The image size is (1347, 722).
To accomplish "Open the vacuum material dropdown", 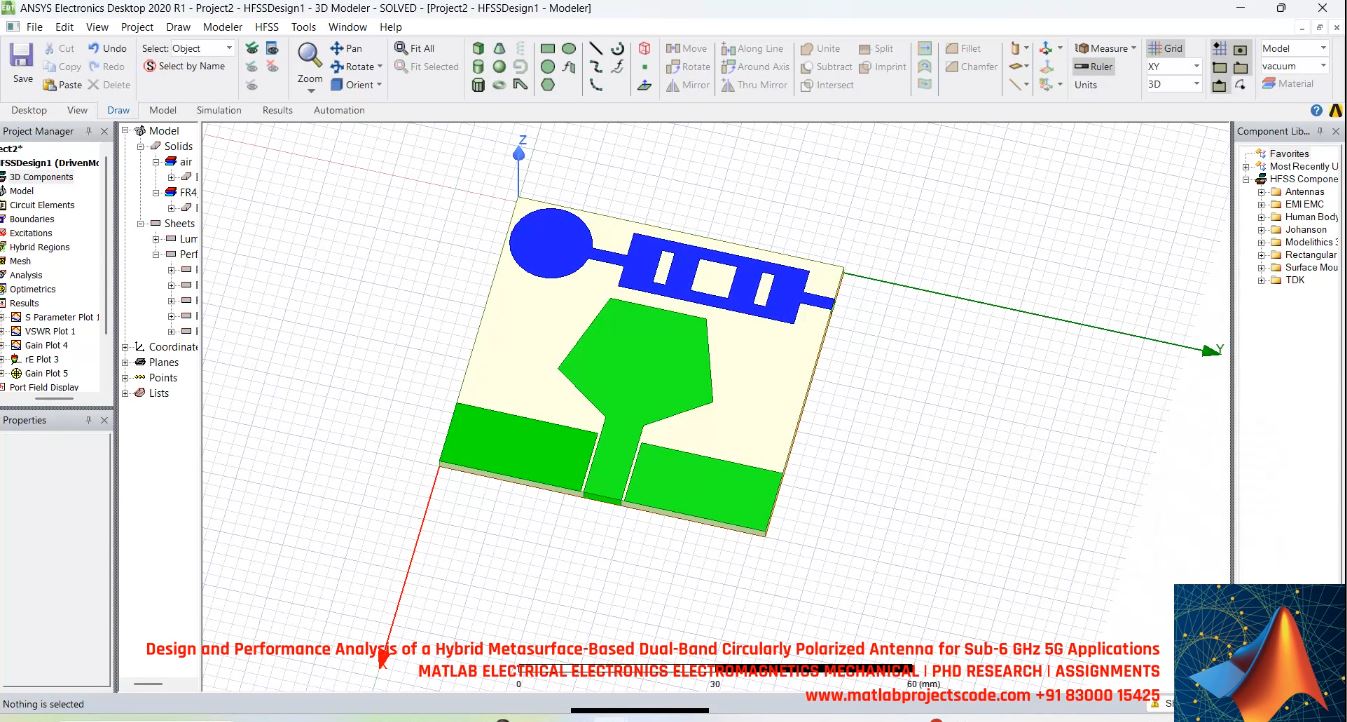I will (x=1323, y=66).
